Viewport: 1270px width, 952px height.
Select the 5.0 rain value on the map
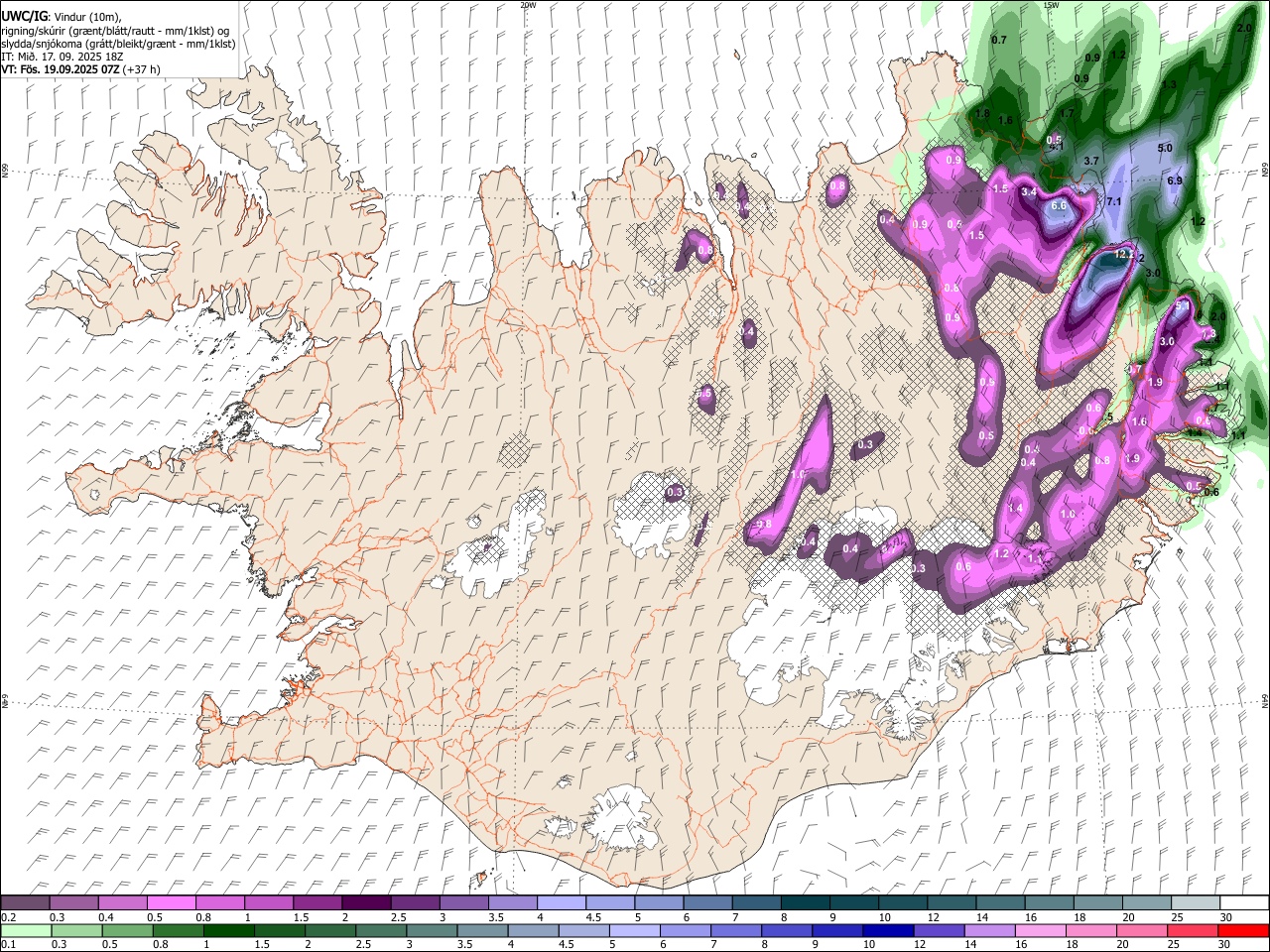tap(1165, 148)
